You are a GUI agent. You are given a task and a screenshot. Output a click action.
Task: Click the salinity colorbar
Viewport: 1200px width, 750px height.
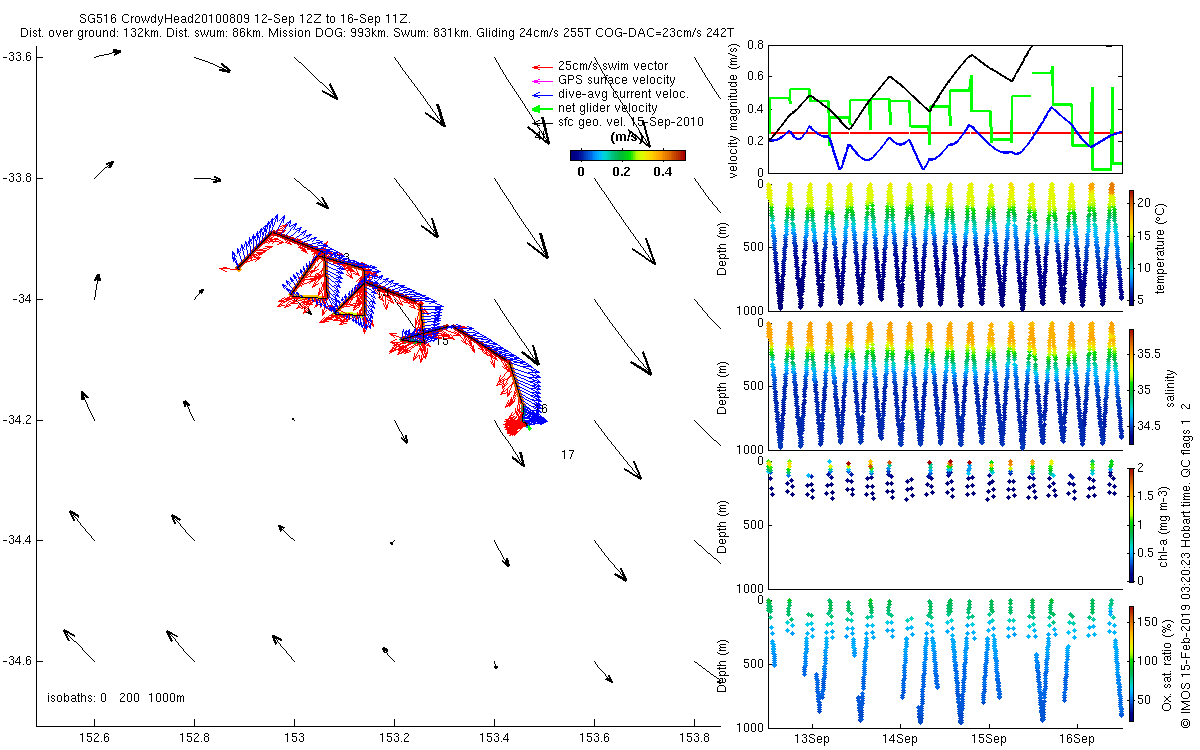(1131, 386)
